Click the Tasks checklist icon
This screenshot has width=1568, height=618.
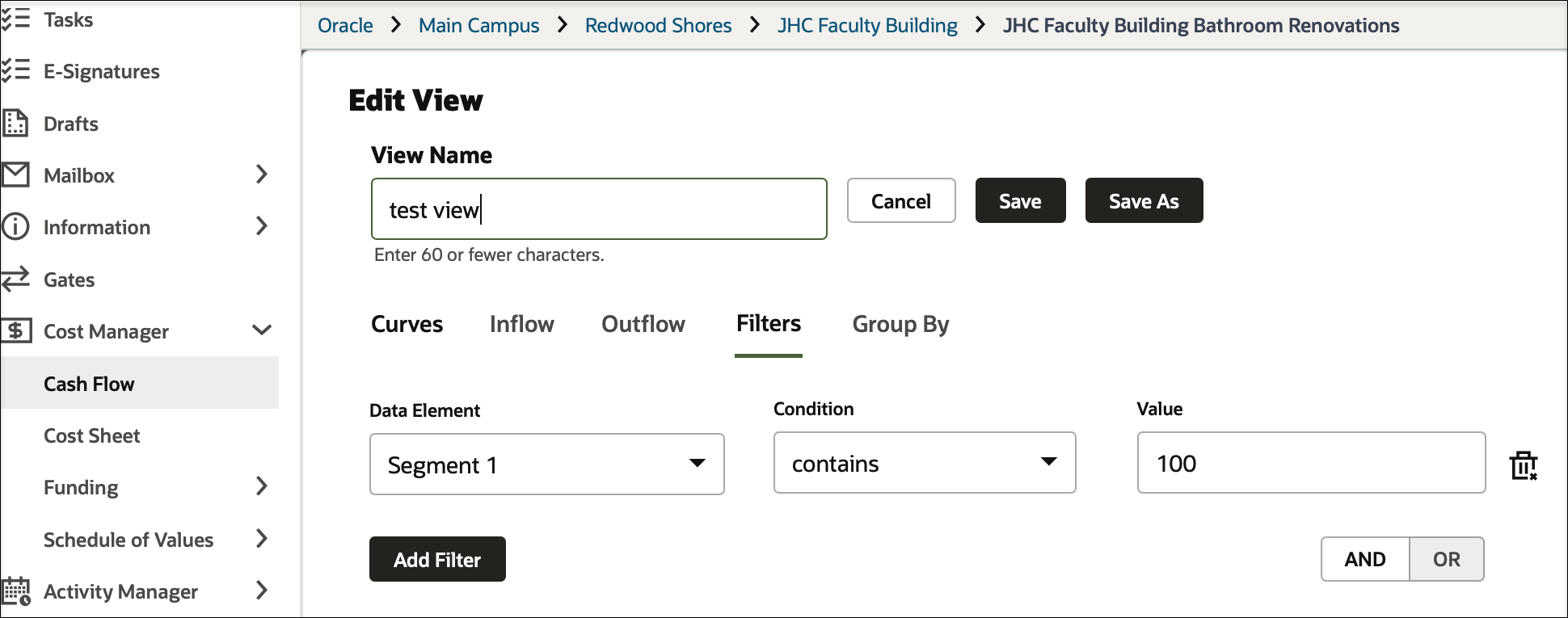(15, 19)
